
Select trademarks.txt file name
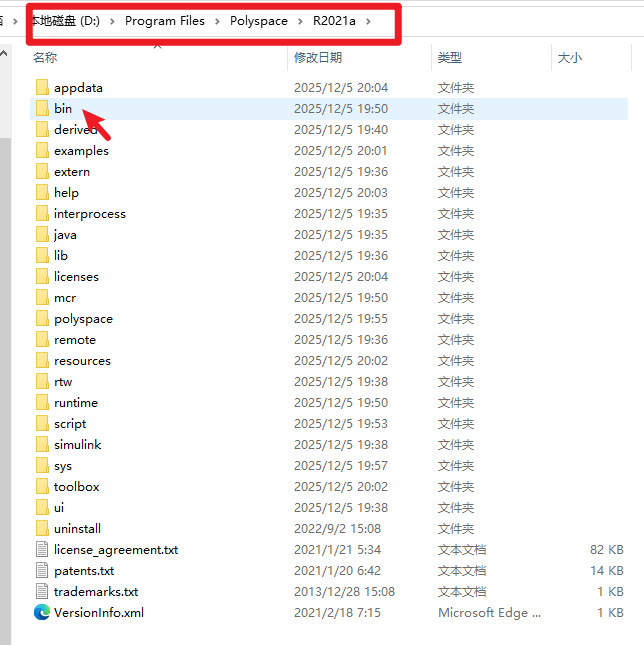coord(96,592)
